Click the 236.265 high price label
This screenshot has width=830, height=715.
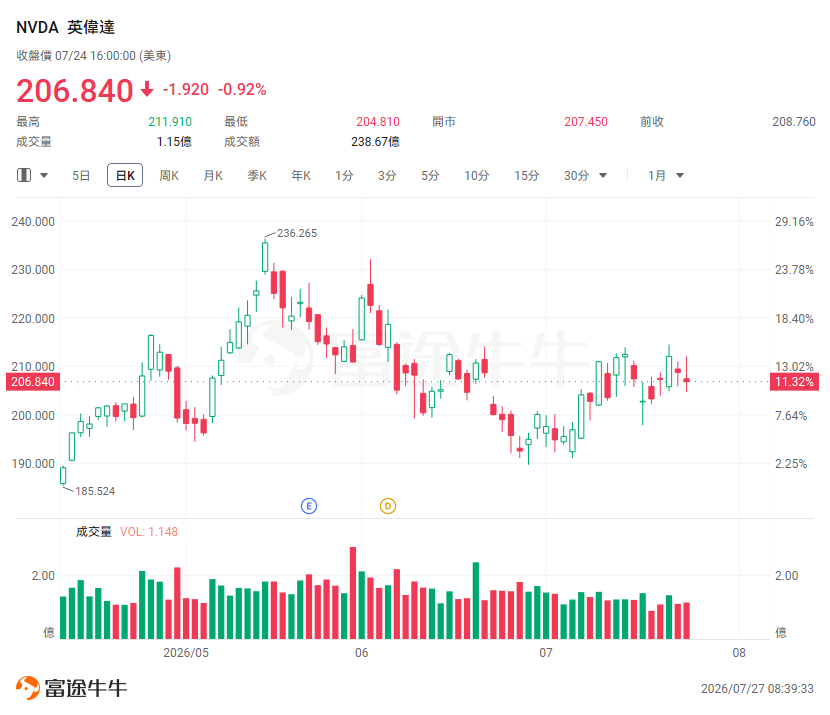[297, 233]
